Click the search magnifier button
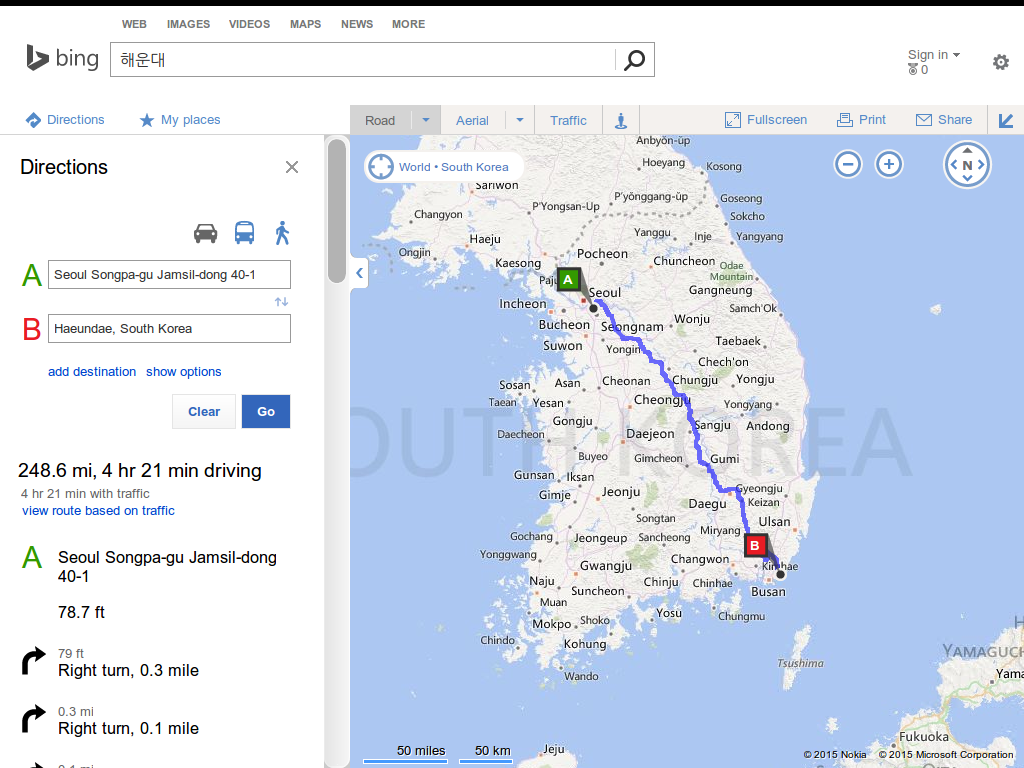 pyautogui.click(x=634, y=60)
